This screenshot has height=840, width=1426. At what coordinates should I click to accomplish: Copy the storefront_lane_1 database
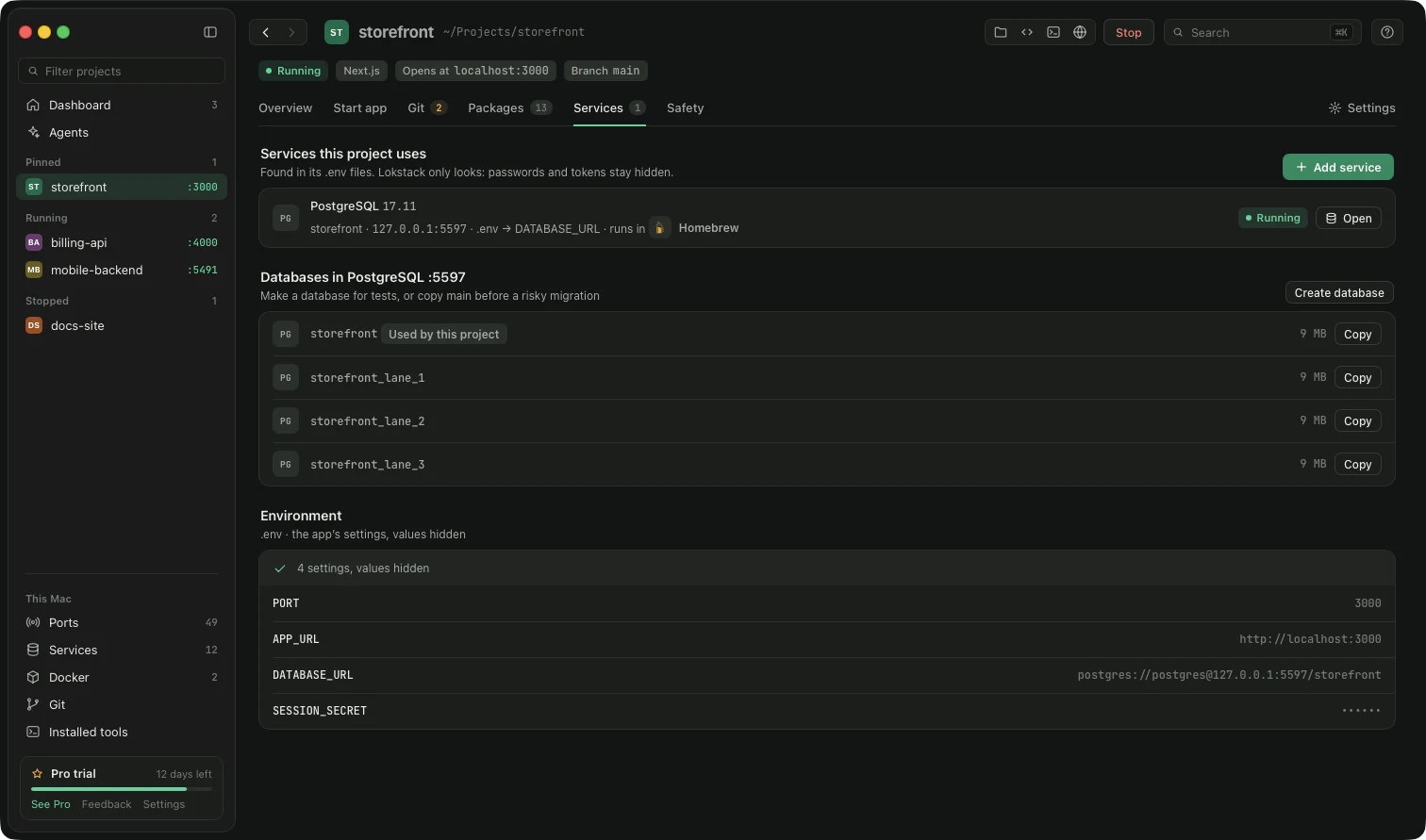(1357, 377)
